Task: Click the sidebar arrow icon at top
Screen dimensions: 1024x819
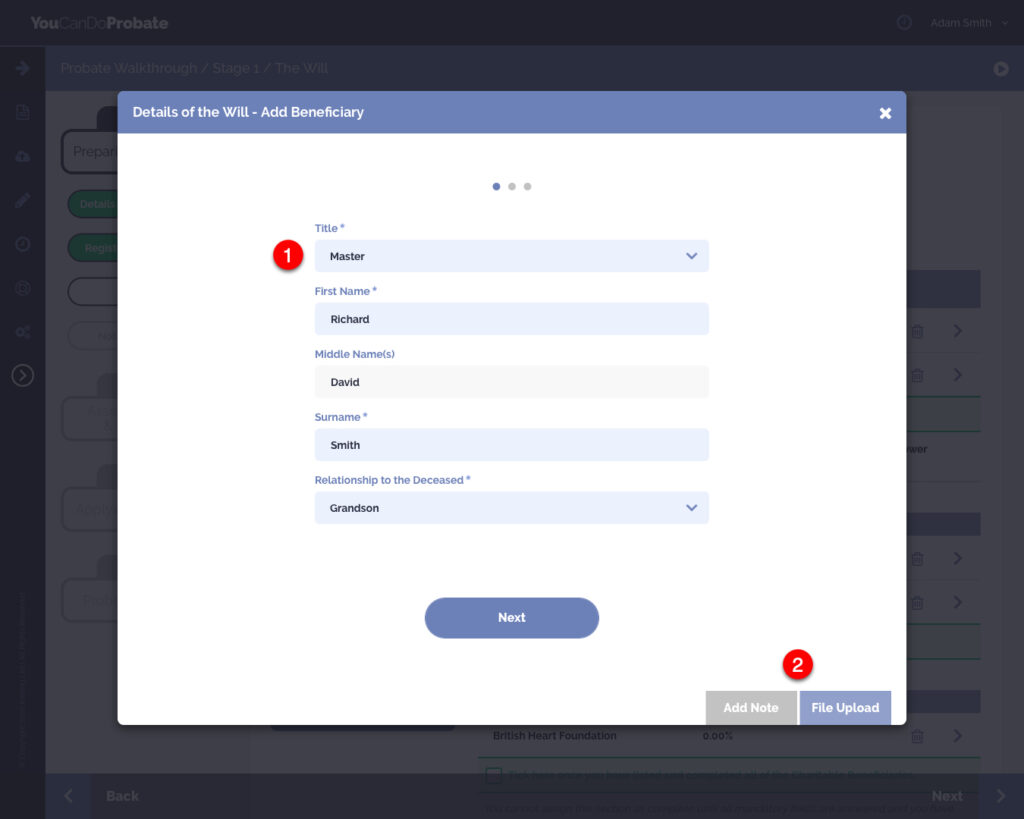Action: [23, 68]
